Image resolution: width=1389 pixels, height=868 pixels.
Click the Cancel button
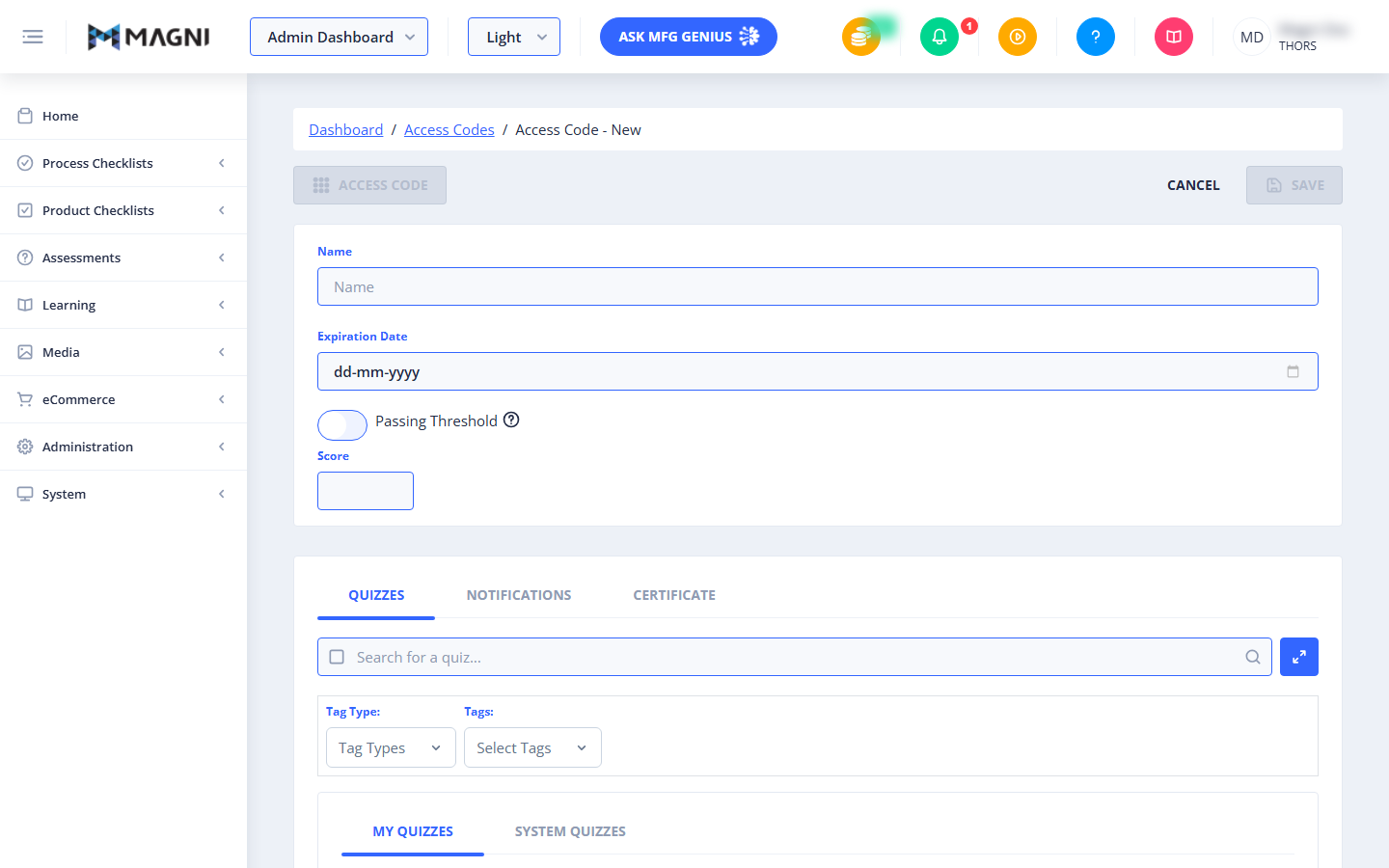pyautogui.click(x=1193, y=185)
